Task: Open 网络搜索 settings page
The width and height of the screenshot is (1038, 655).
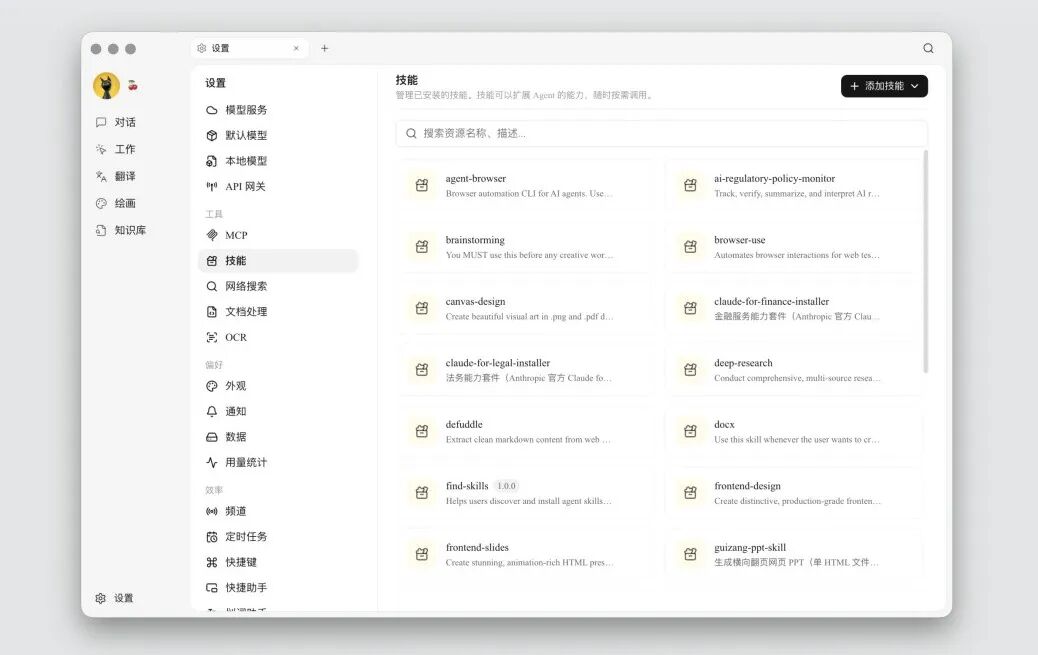Action: [278, 286]
